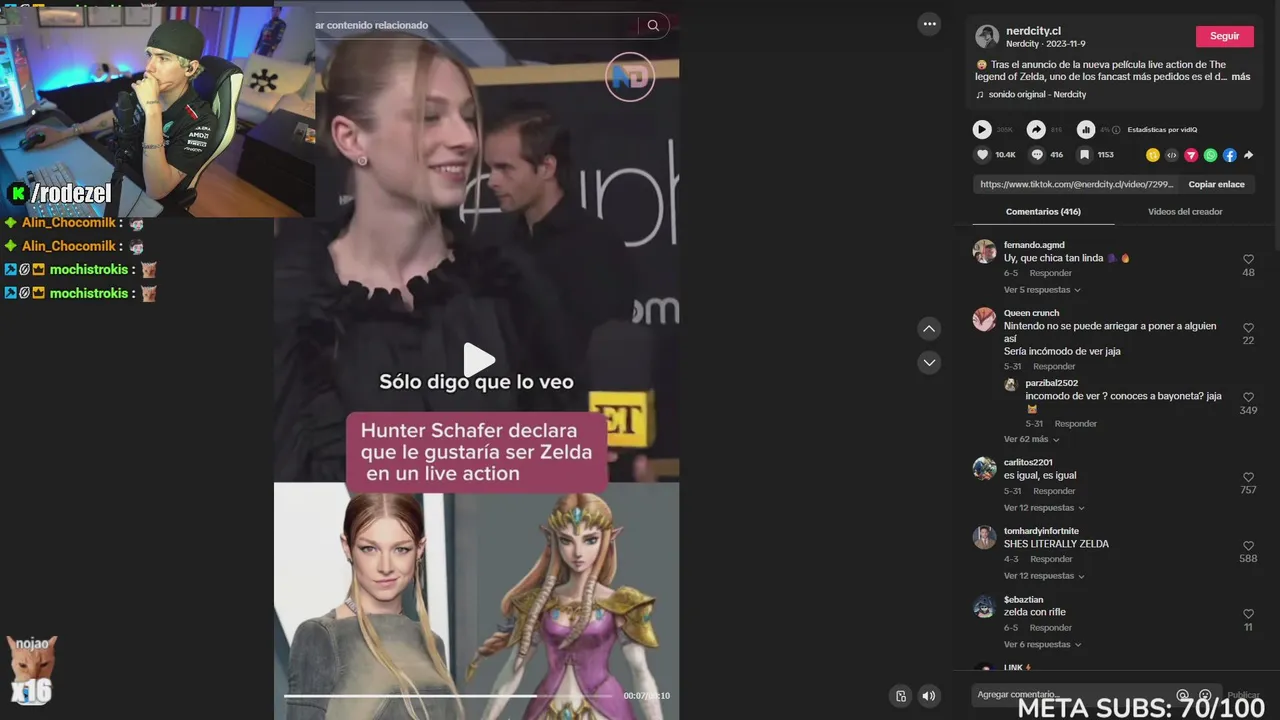The image size is (1280, 720).
Task: Switch to Comentarios (416) tab
Action: click(1043, 212)
